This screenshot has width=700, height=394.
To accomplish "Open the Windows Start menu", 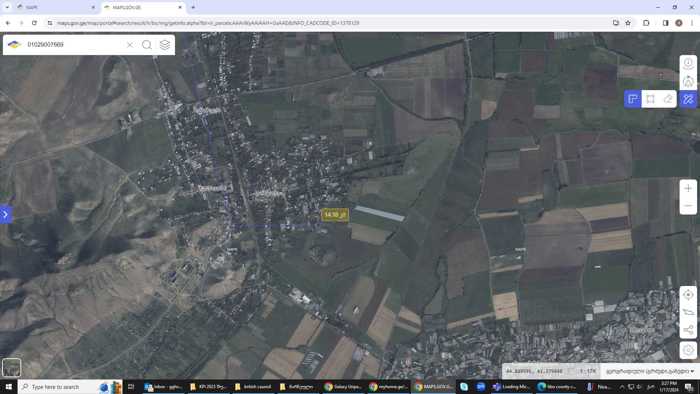I will click(x=8, y=387).
